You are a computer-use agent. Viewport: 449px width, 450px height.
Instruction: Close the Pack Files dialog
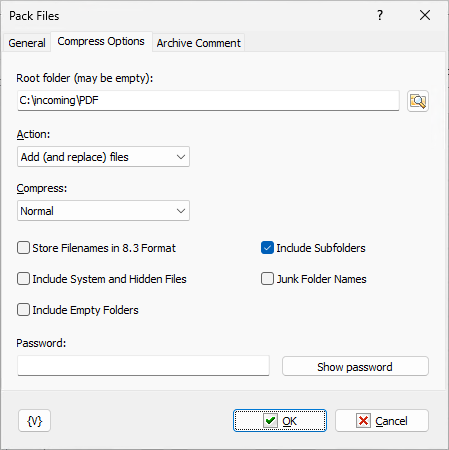pos(425,15)
